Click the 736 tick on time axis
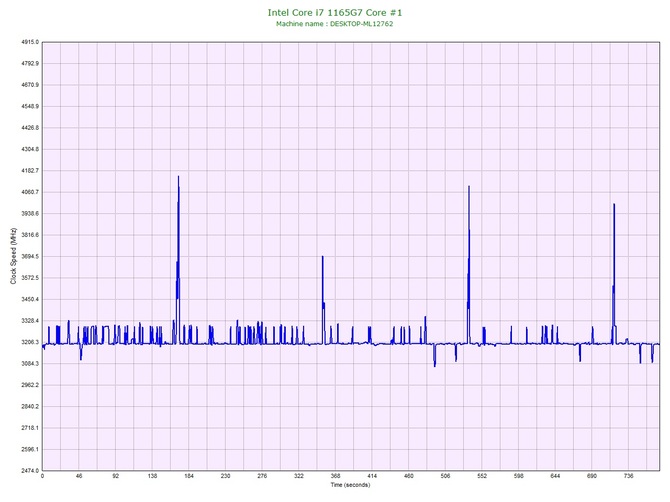670x502 pixels. point(629,476)
